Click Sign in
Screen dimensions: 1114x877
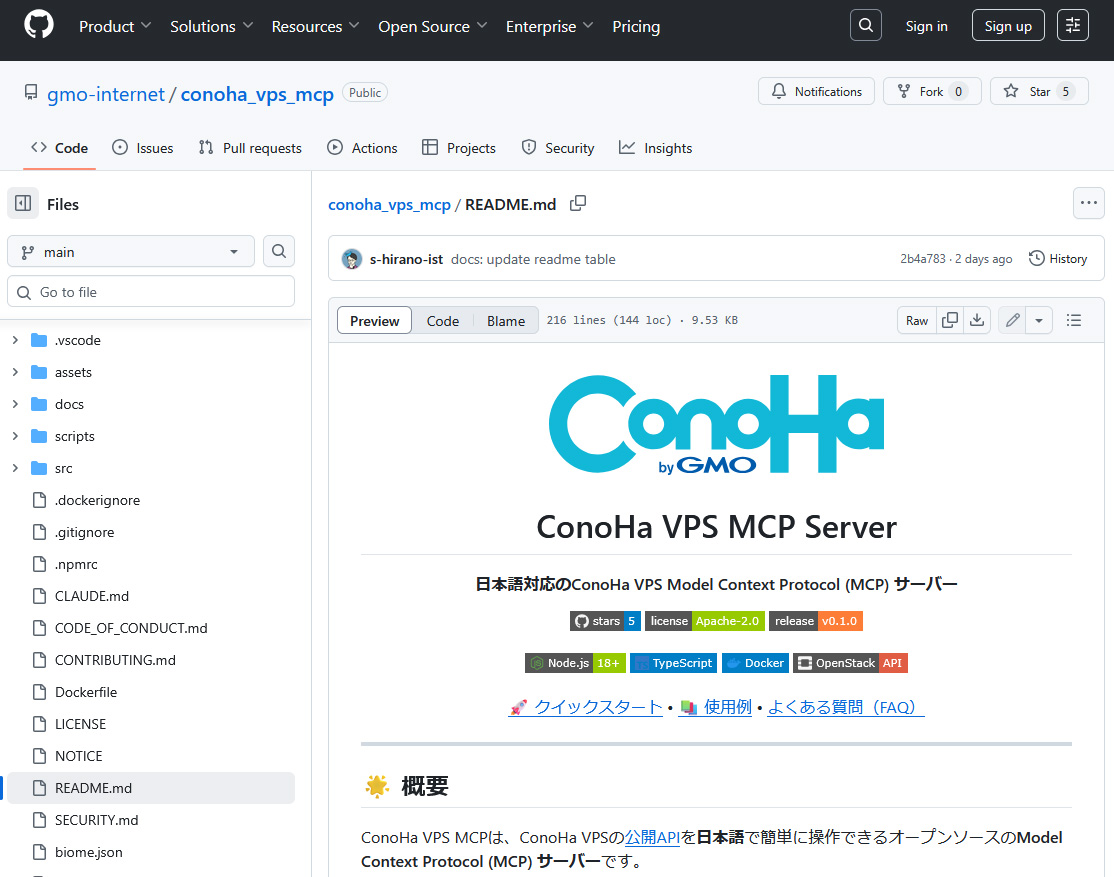926,26
